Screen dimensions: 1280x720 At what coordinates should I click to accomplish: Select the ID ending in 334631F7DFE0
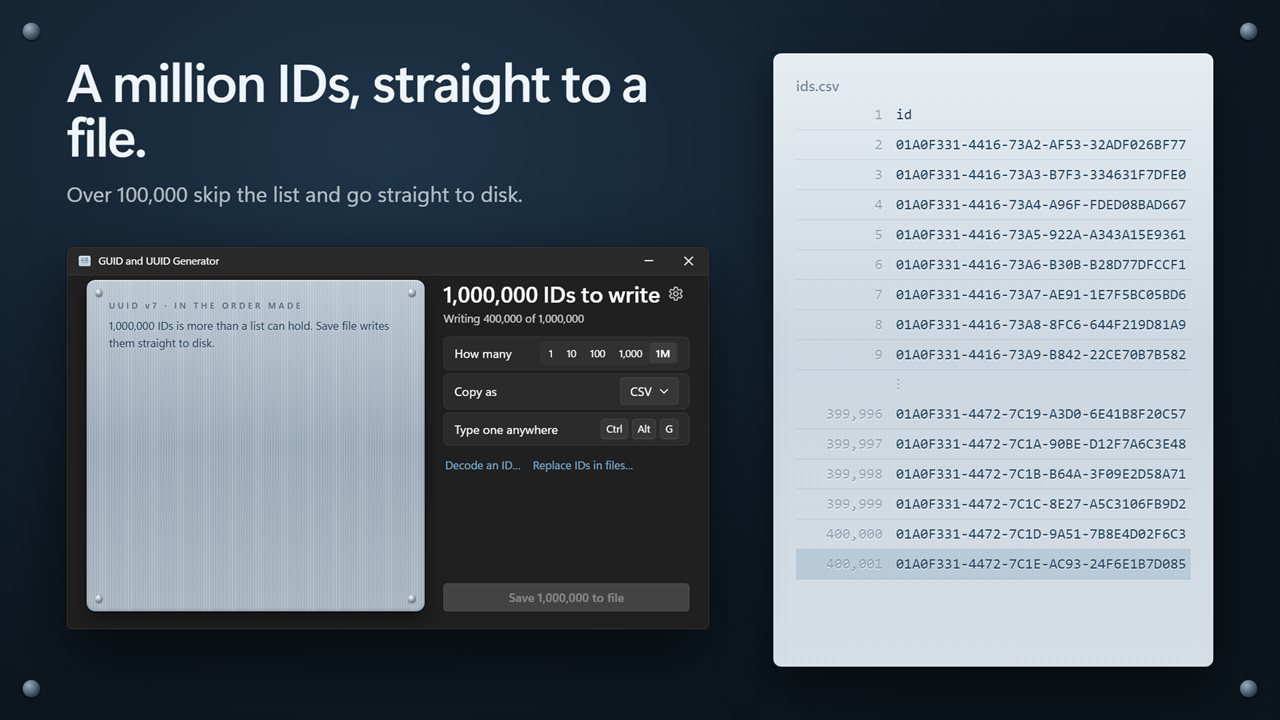tap(1041, 175)
